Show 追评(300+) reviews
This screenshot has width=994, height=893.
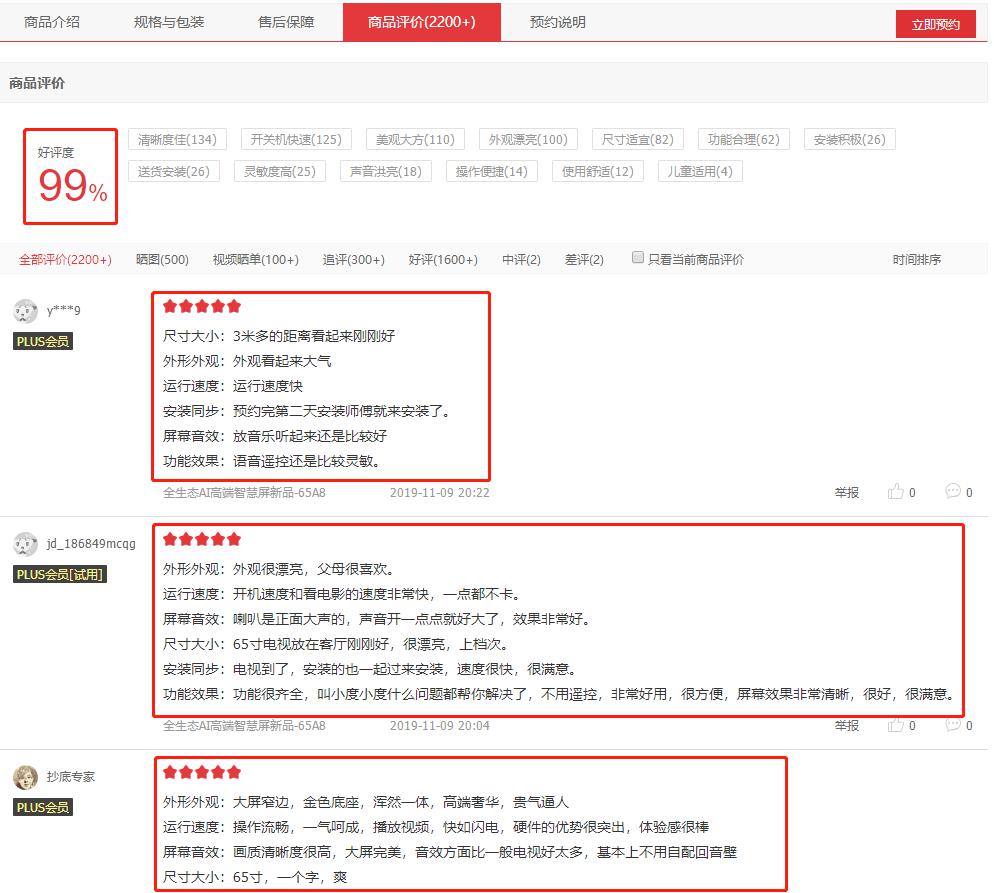pos(354,260)
